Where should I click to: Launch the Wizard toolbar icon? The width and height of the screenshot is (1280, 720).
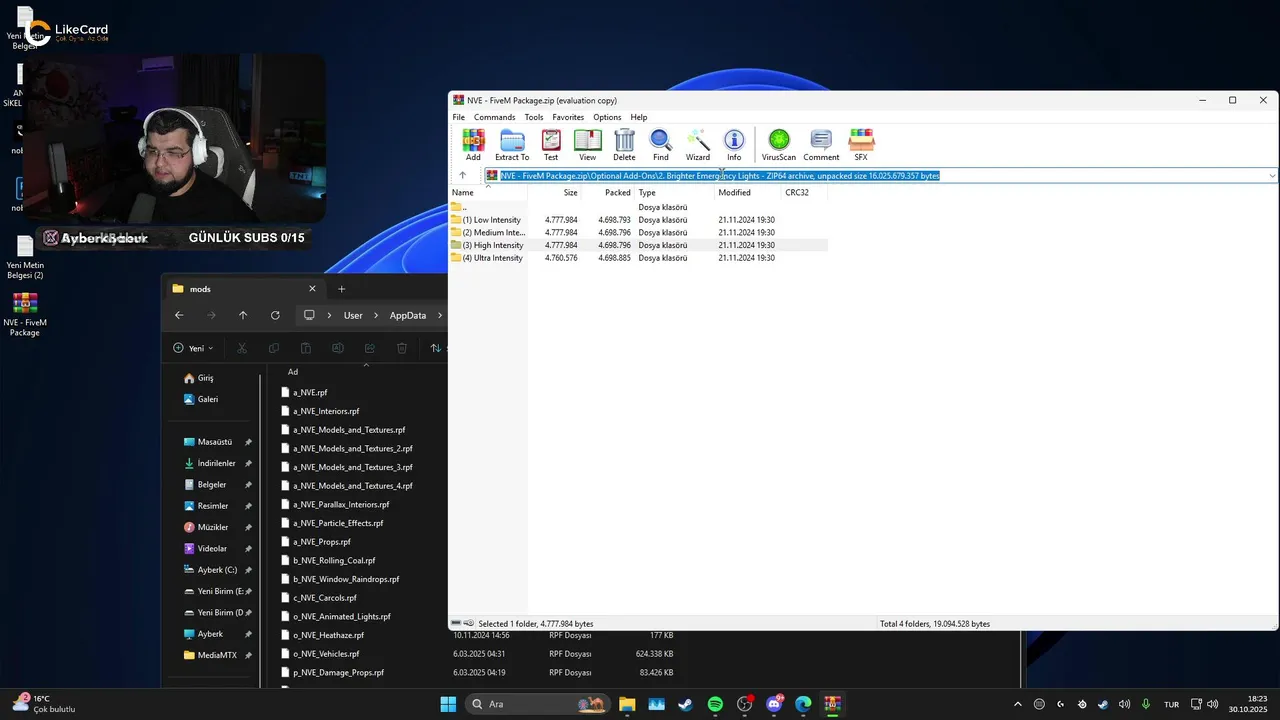tap(698, 145)
